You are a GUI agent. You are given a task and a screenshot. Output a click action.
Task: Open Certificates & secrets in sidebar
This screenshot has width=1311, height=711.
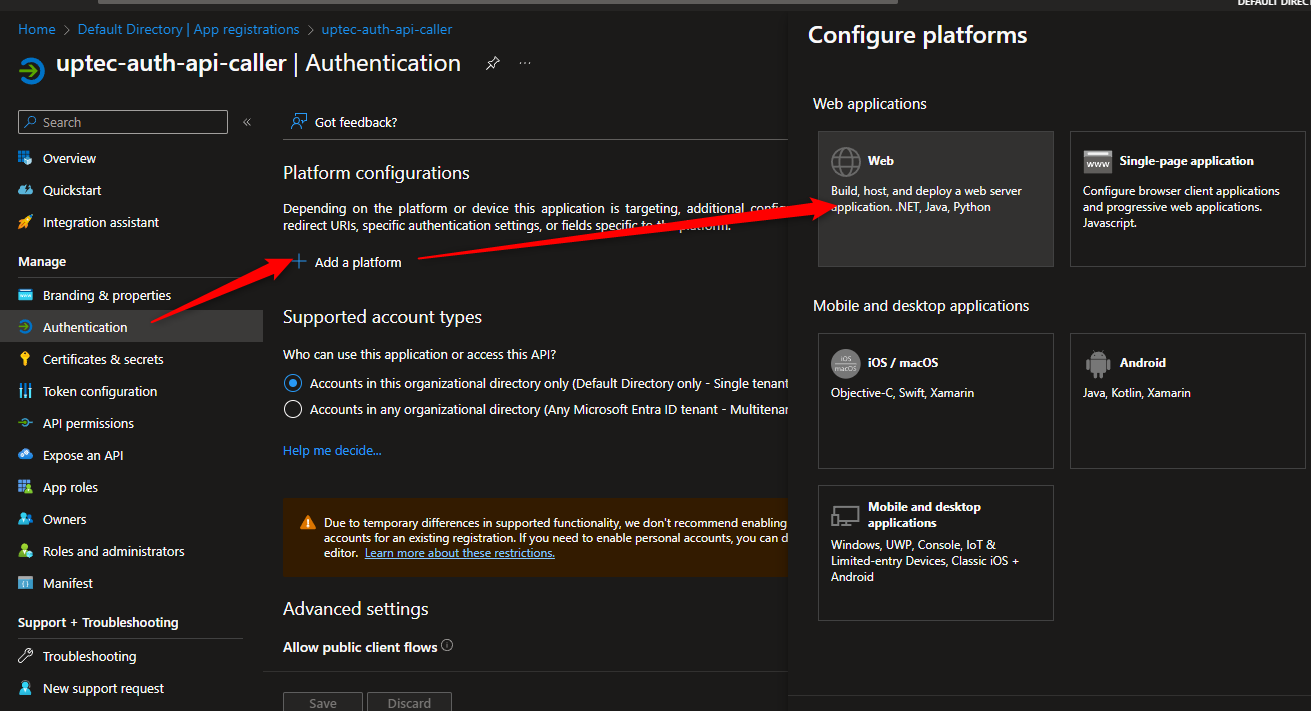click(102, 359)
